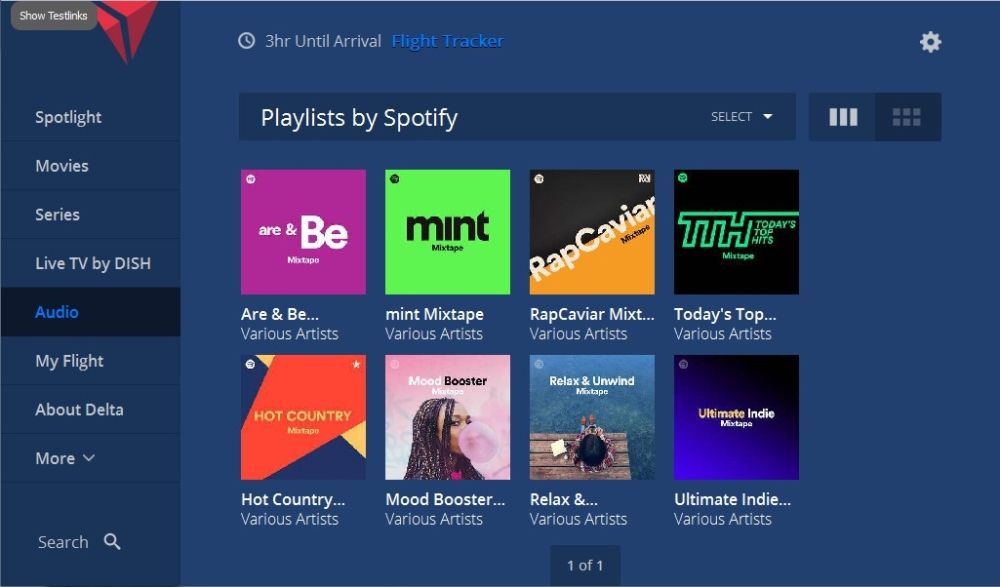Open the Live TV by DISH section
This screenshot has width=1000, height=587.
coord(93,263)
